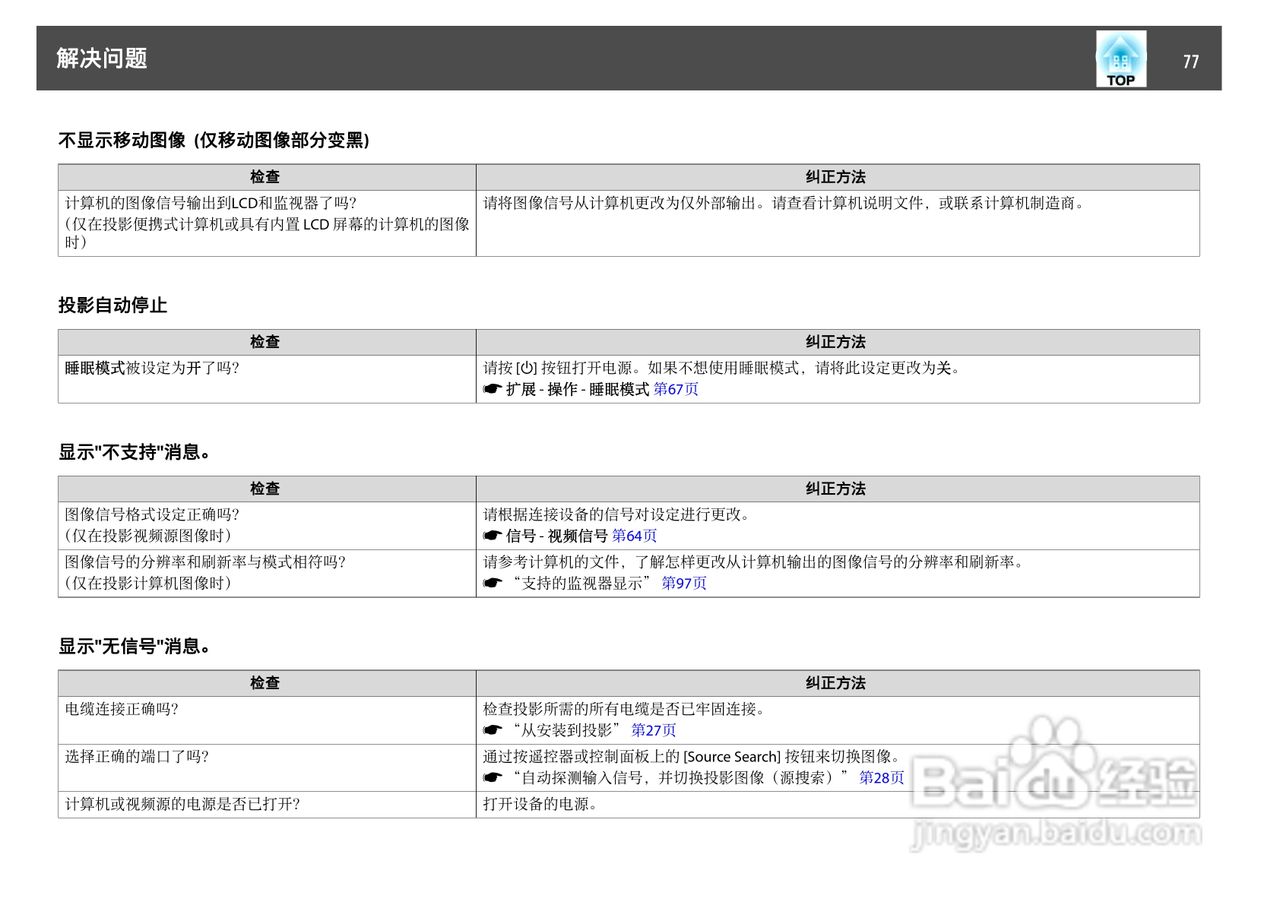Viewport: 1280px width, 905px height.
Task: Click 纠正方法 header in 不显示移动图像 table
Action: click(x=836, y=177)
